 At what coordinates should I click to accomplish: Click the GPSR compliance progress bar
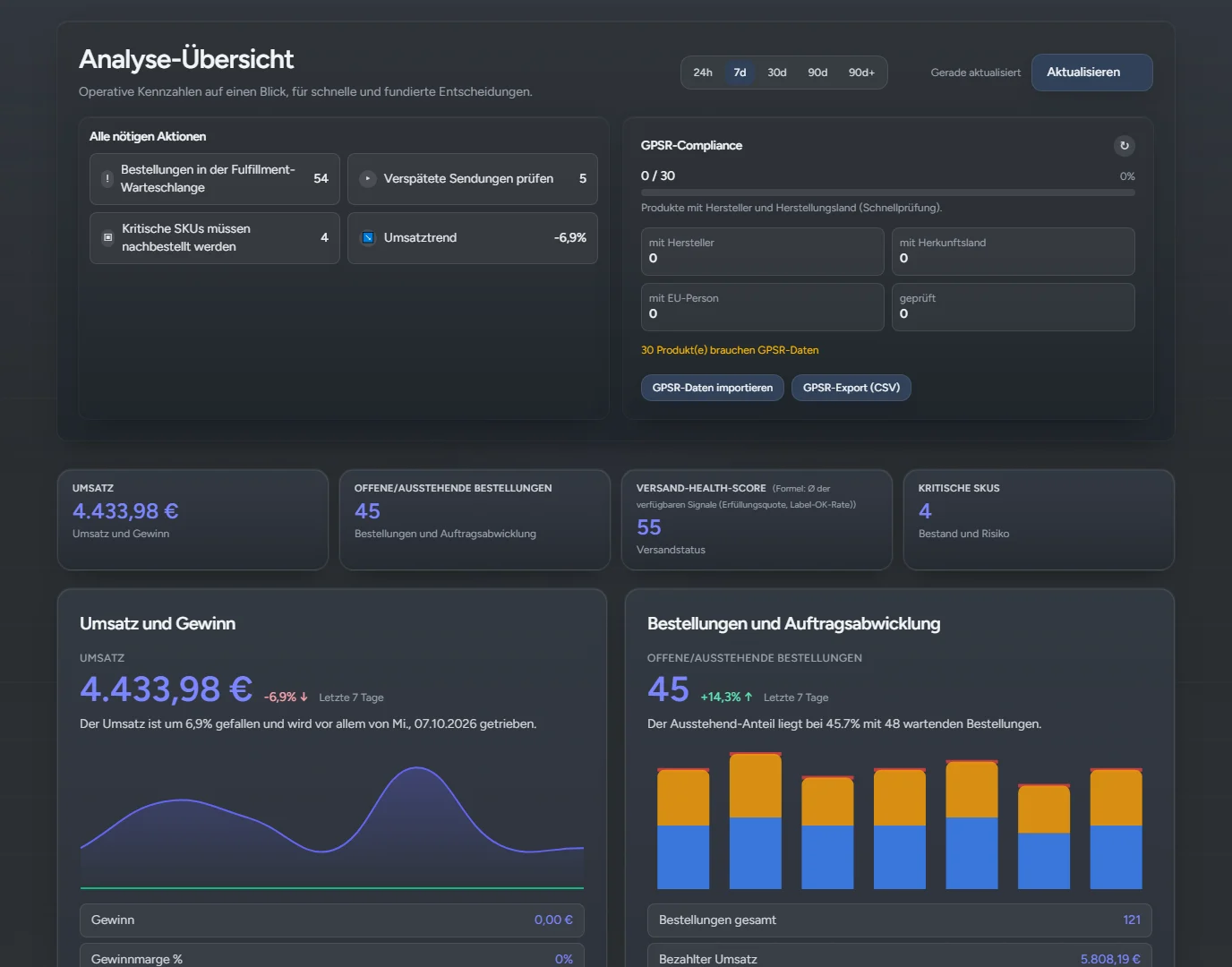[888, 193]
